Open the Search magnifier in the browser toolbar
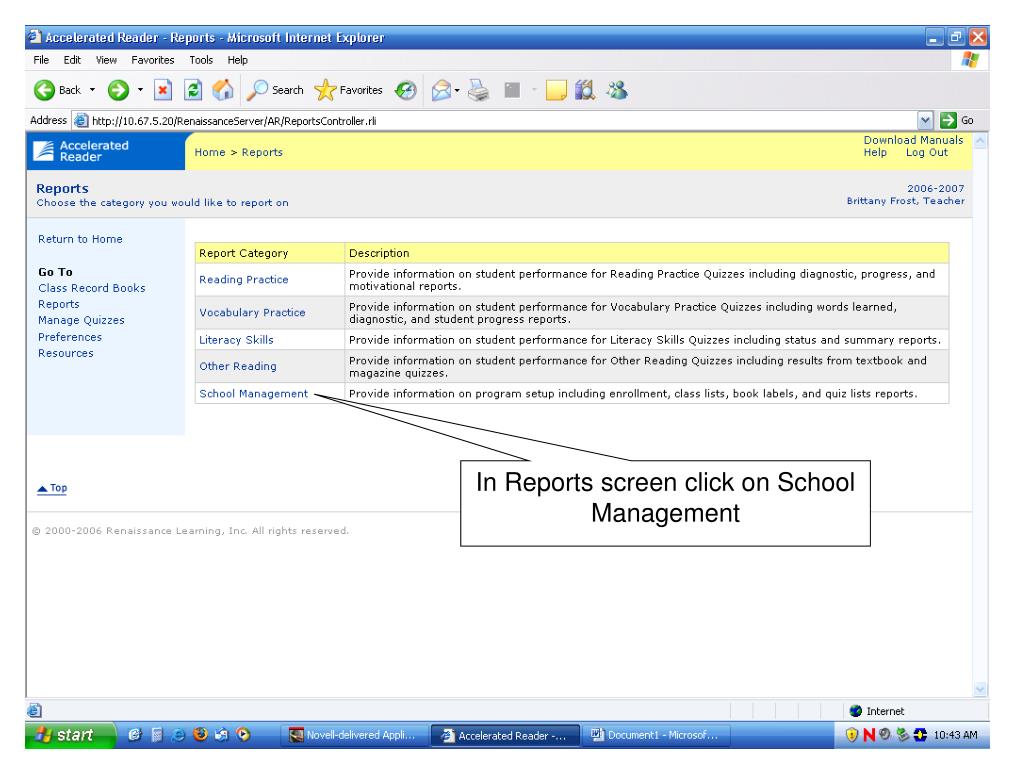This screenshot has height=768, width=1024. pyautogui.click(x=275, y=90)
